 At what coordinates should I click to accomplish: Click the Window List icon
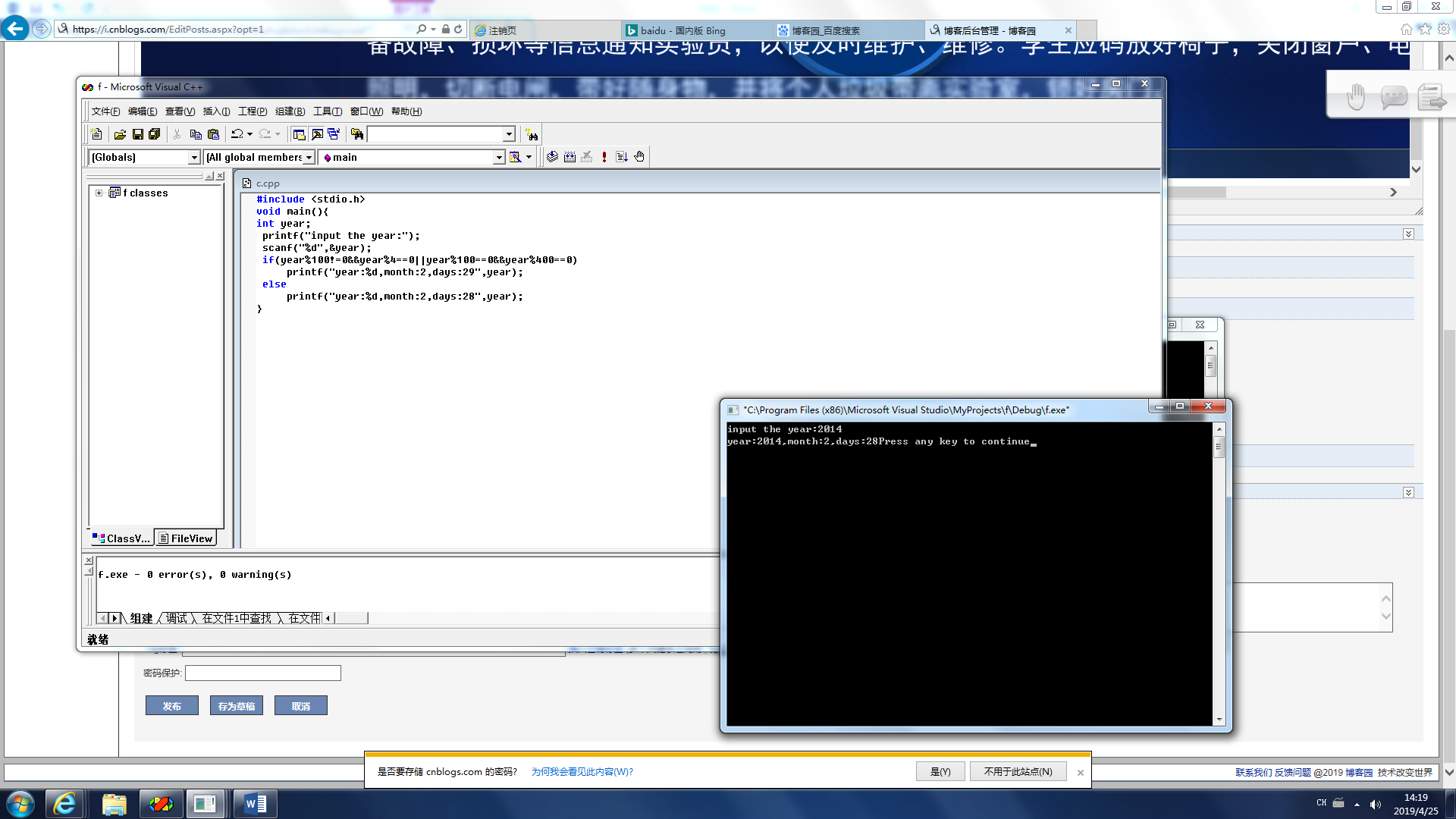334,134
